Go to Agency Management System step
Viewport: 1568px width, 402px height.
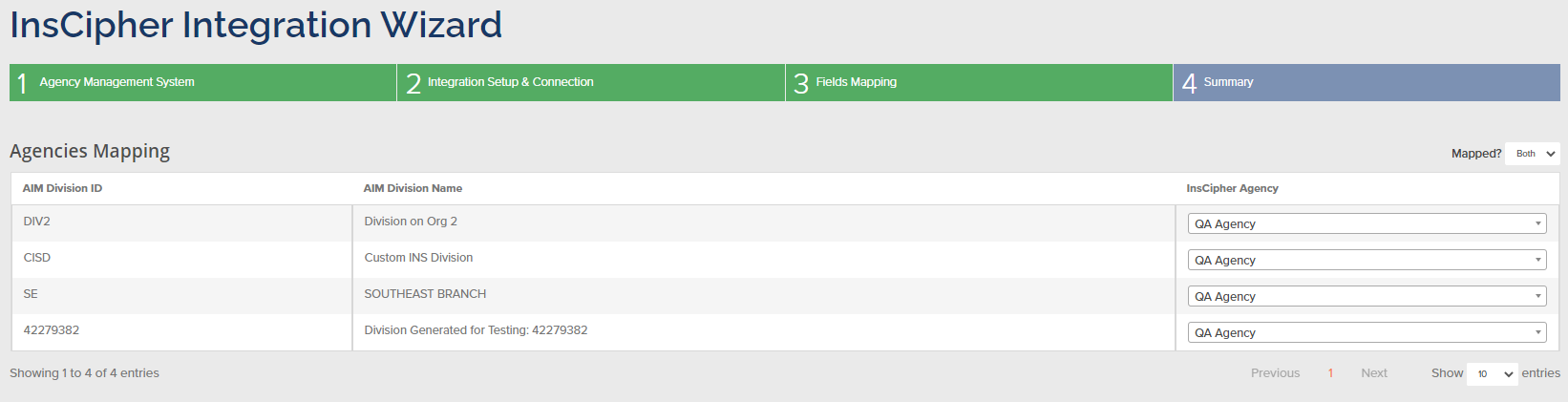coord(202,82)
